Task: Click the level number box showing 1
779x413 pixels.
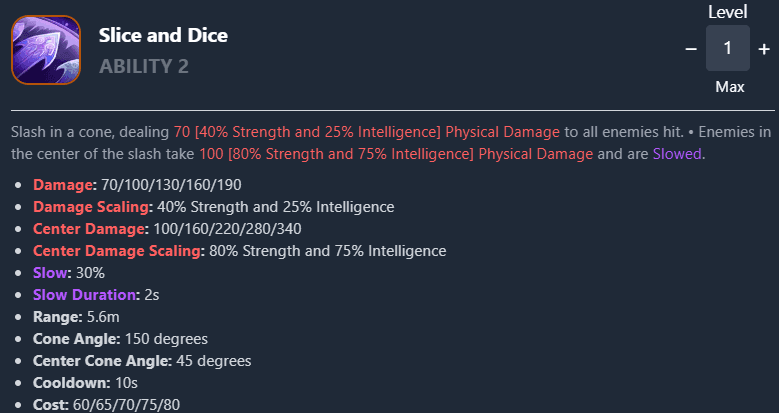Action: tap(728, 48)
